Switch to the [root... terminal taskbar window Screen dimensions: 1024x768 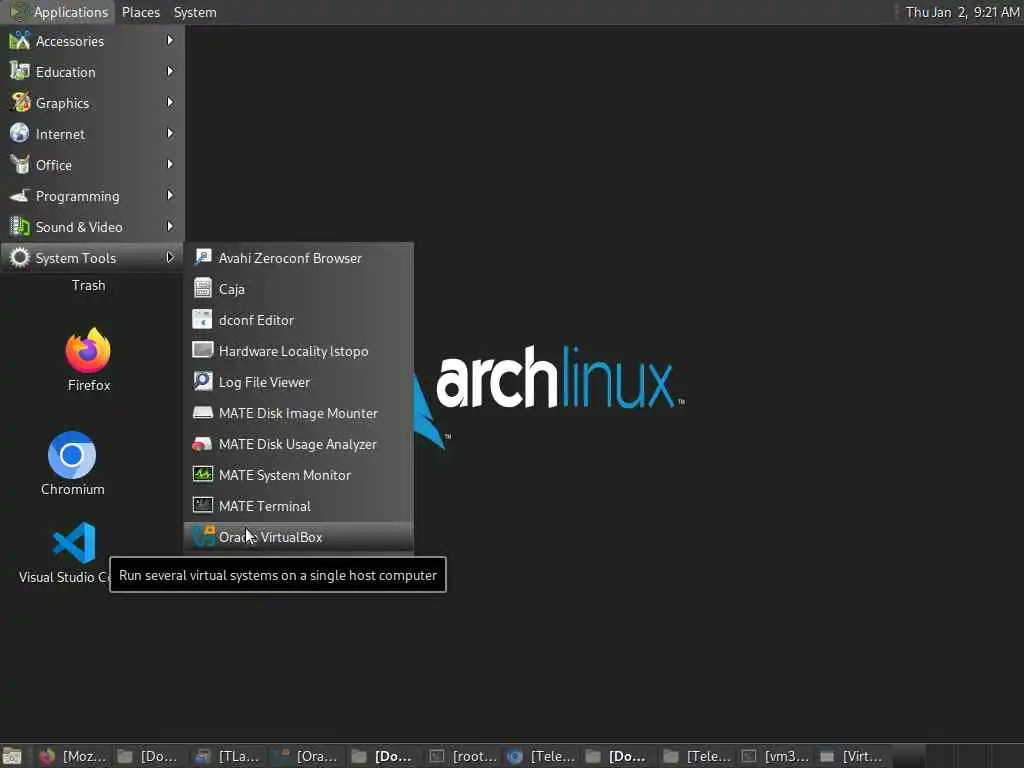coord(464,756)
